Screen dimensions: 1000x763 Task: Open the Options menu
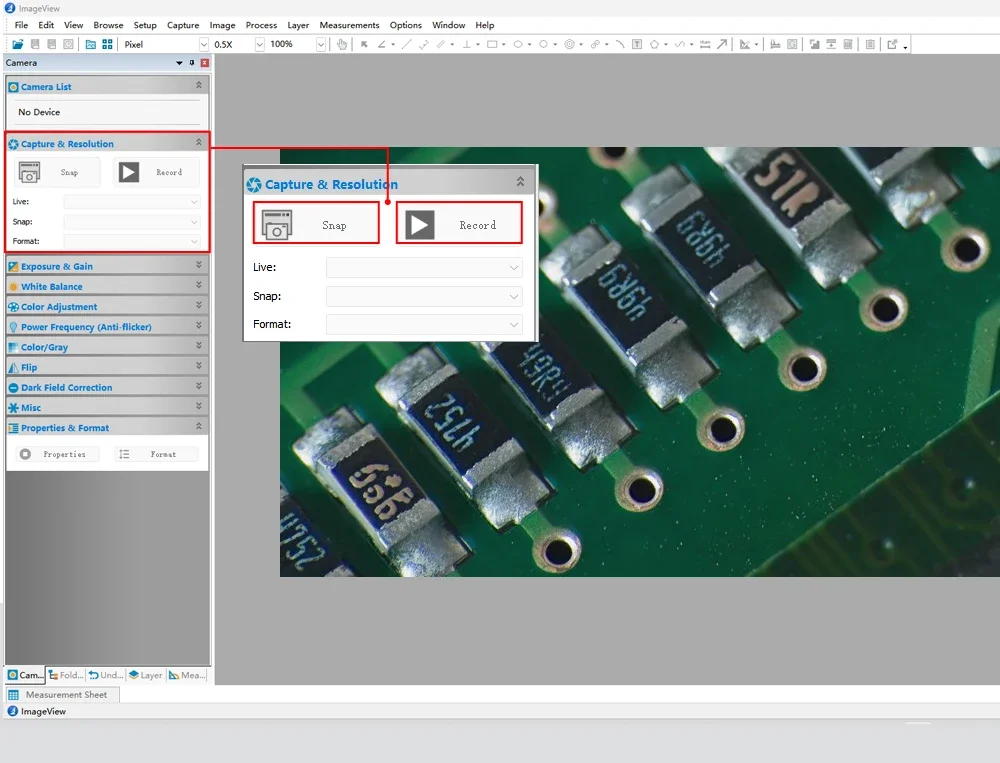click(406, 25)
